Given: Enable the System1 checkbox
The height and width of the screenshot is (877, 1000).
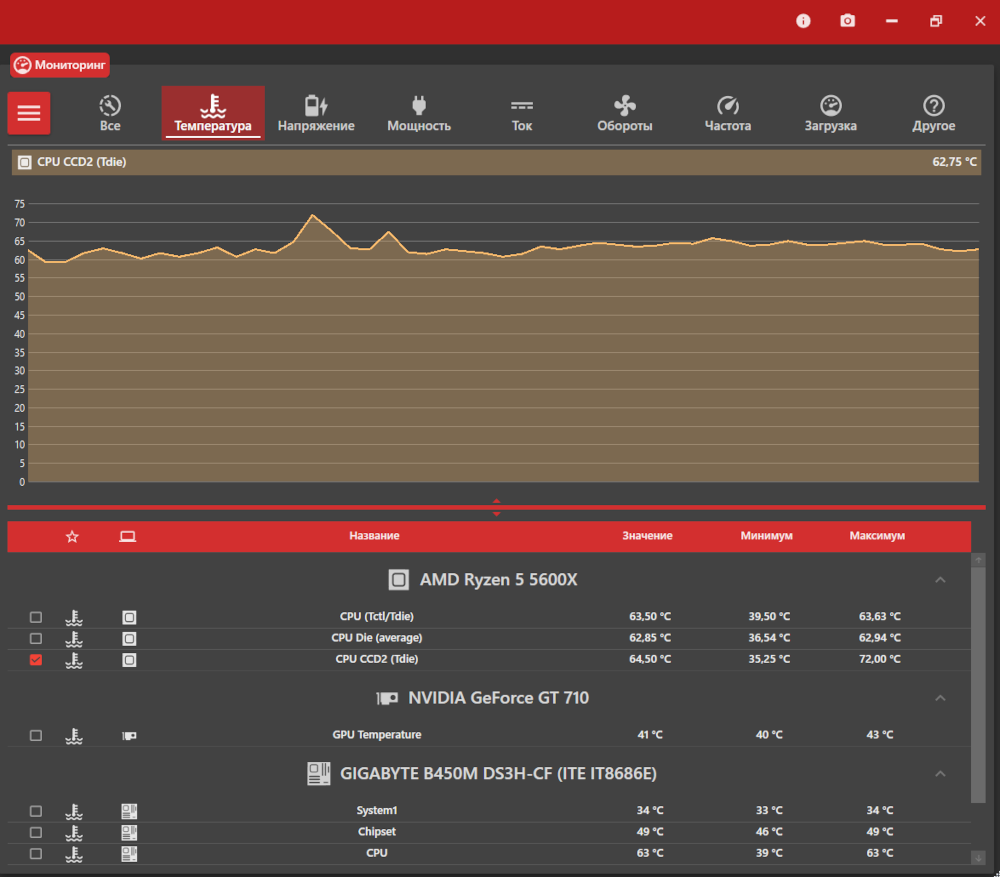Looking at the screenshot, I should (36, 811).
